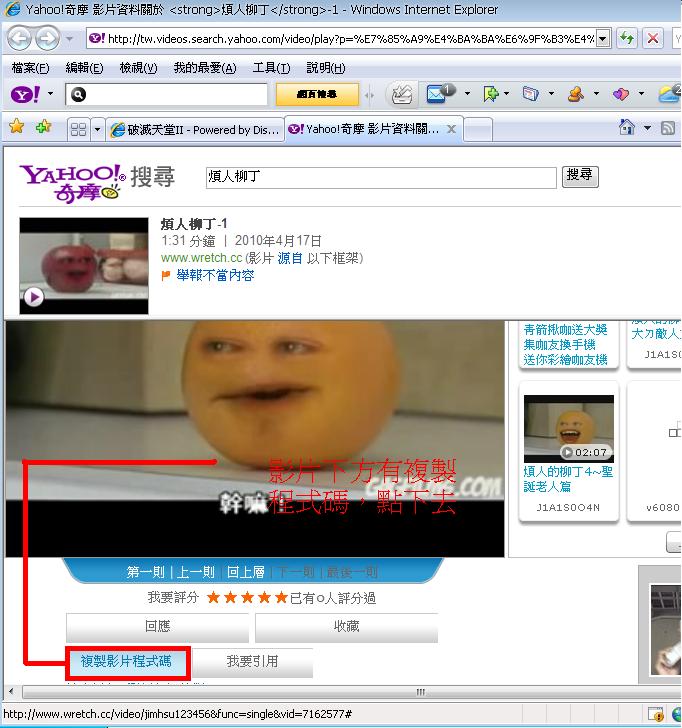Close the Yahoo!奇摩 tab
This screenshot has height=728, width=682.
(x=451, y=130)
